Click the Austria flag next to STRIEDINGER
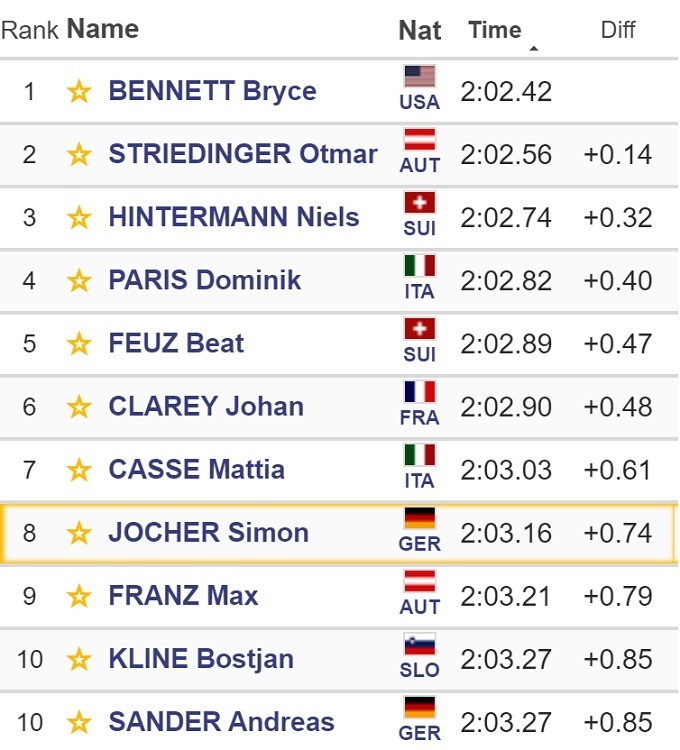 [419, 141]
